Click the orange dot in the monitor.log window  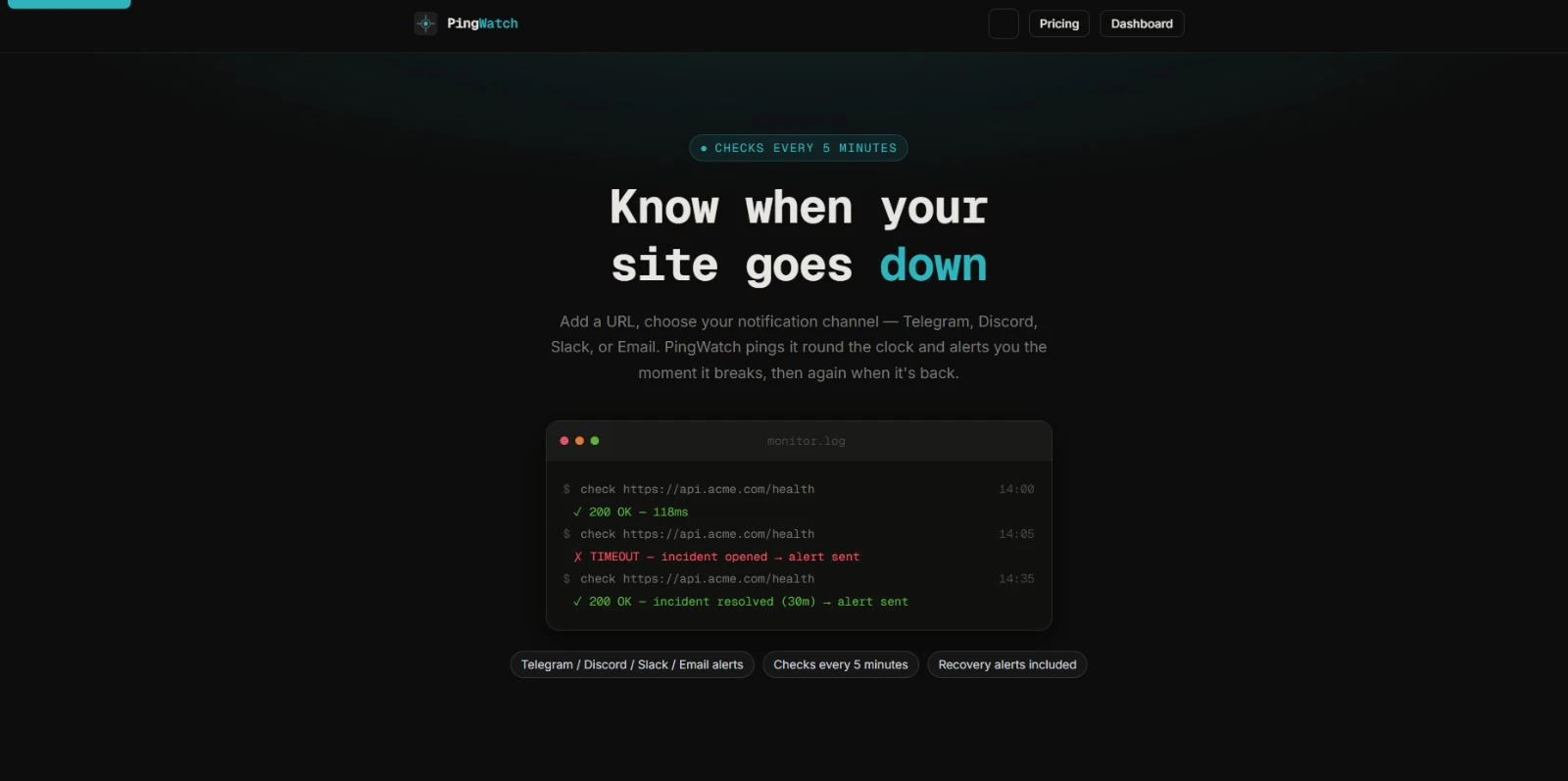[x=579, y=441]
